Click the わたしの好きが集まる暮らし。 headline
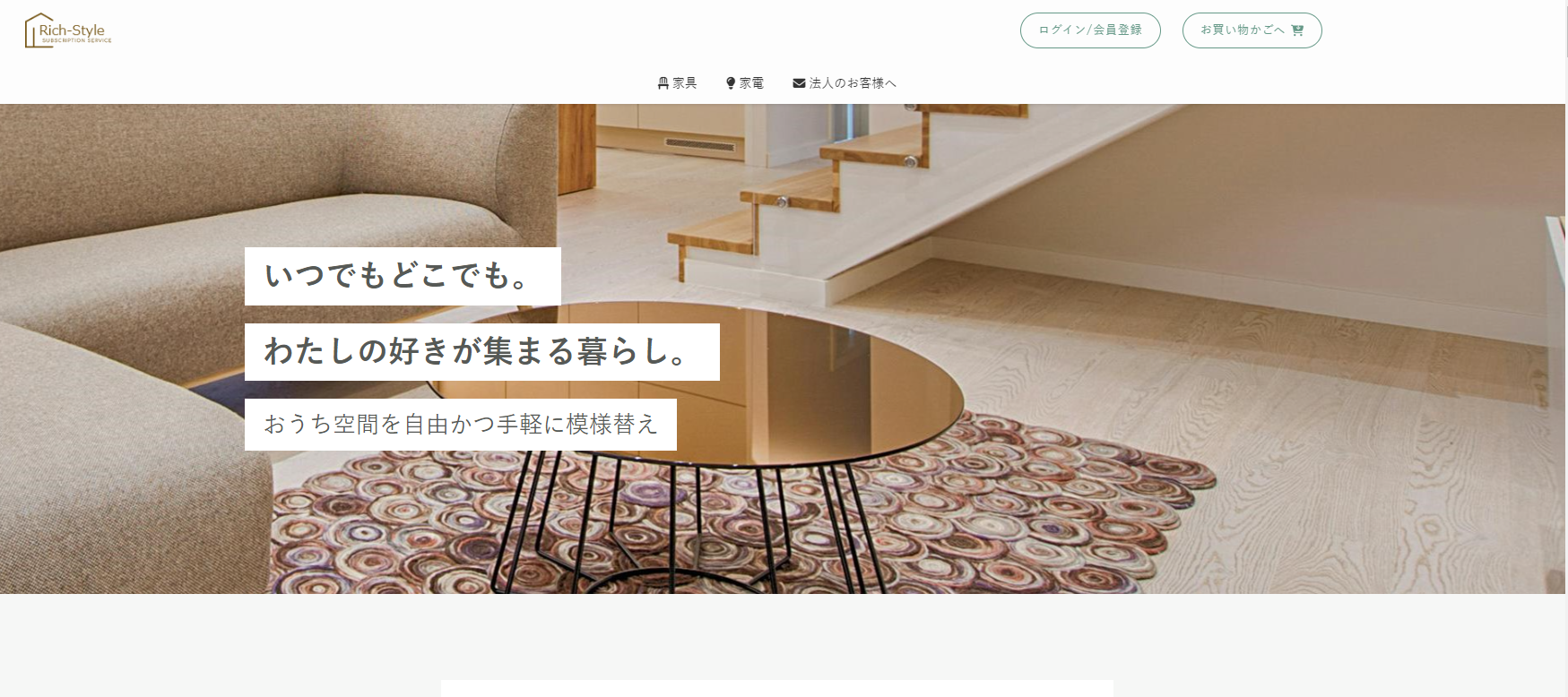 (481, 352)
